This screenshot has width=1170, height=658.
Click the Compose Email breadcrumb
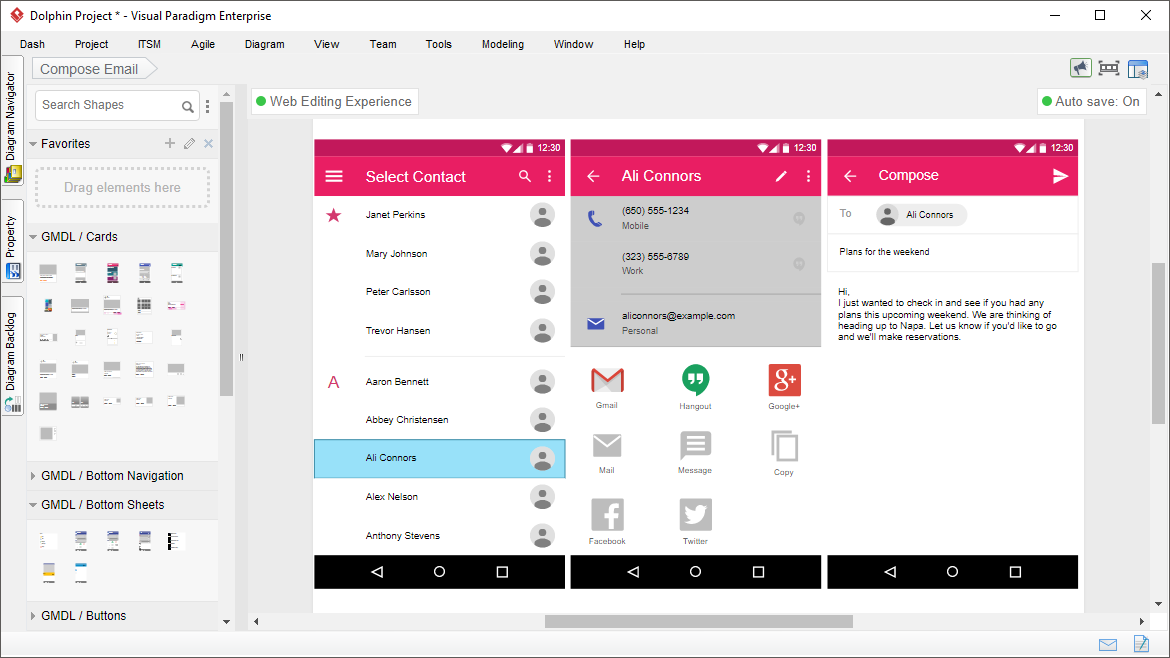[x=93, y=69]
